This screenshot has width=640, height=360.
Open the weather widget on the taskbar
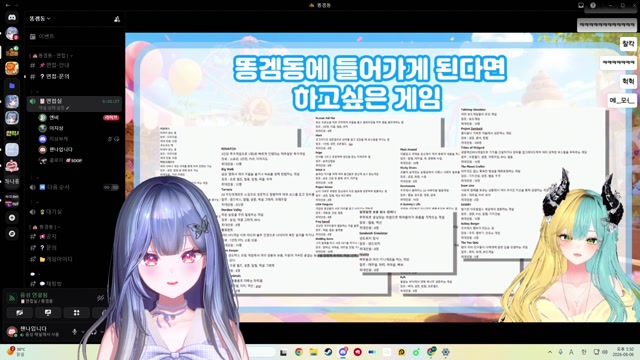[x=16, y=352]
